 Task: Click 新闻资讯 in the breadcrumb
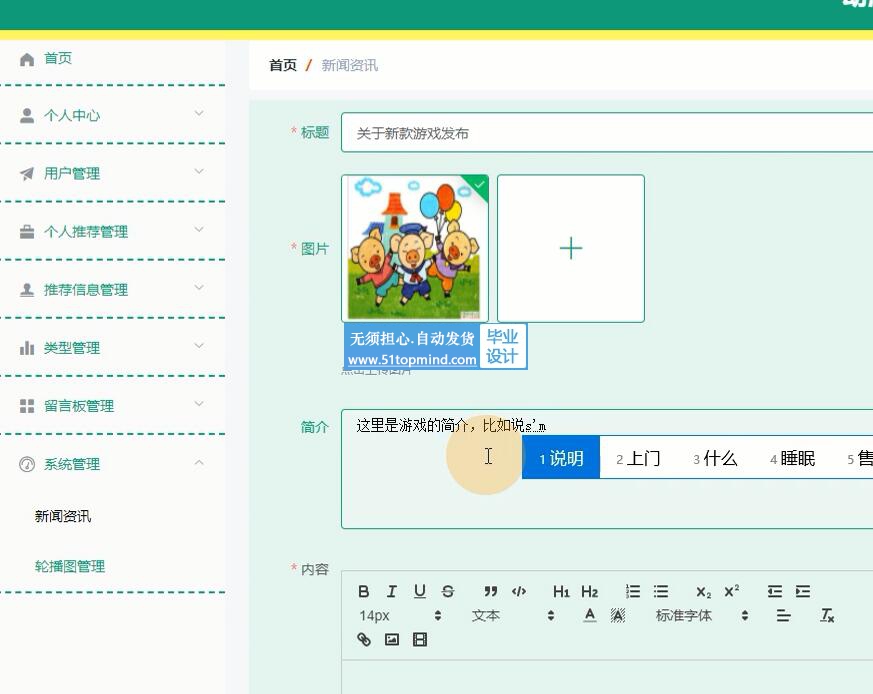(350, 65)
